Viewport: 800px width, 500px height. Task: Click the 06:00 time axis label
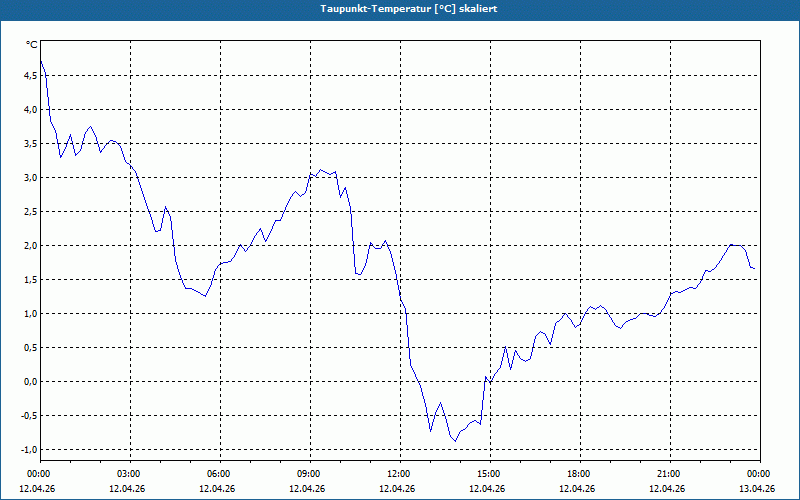coord(220,474)
